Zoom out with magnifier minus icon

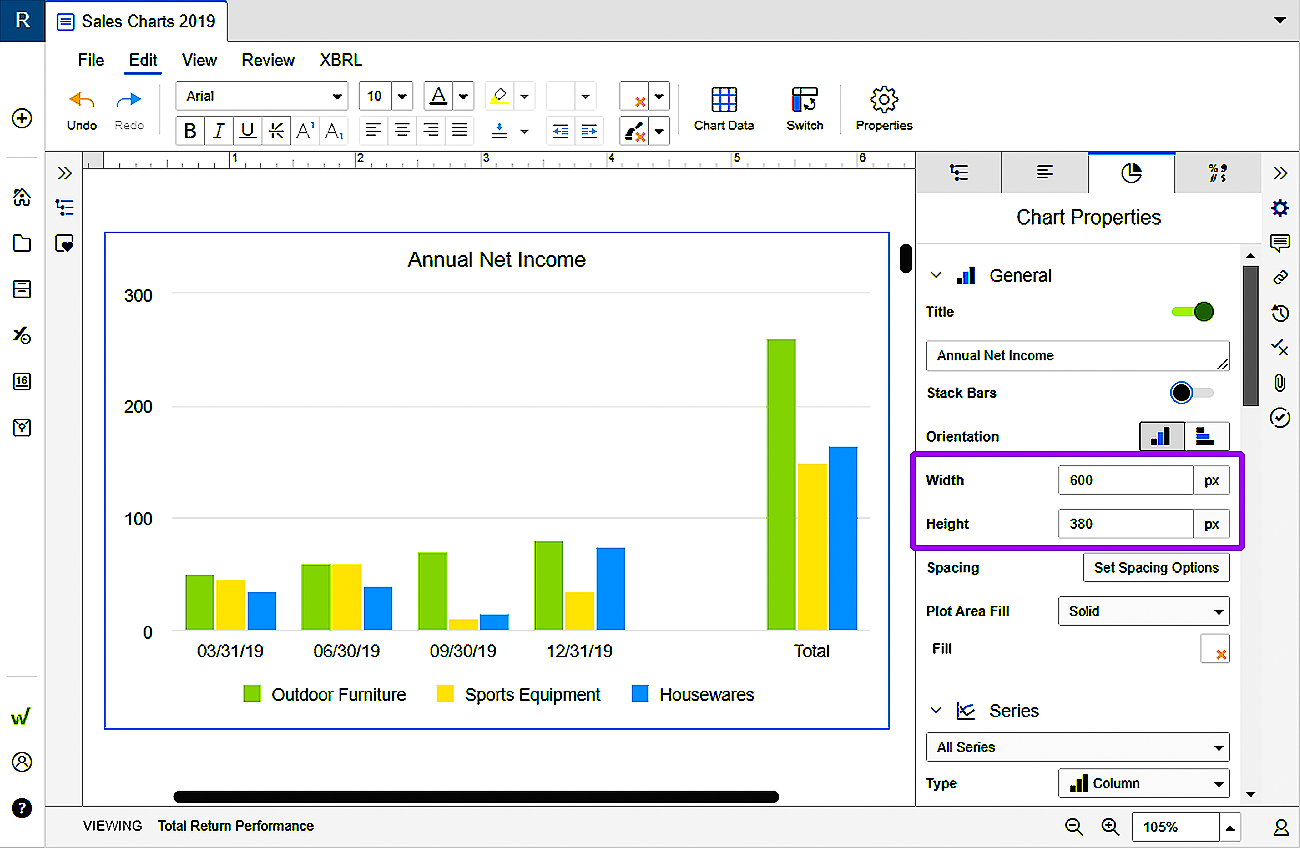tap(1074, 827)
